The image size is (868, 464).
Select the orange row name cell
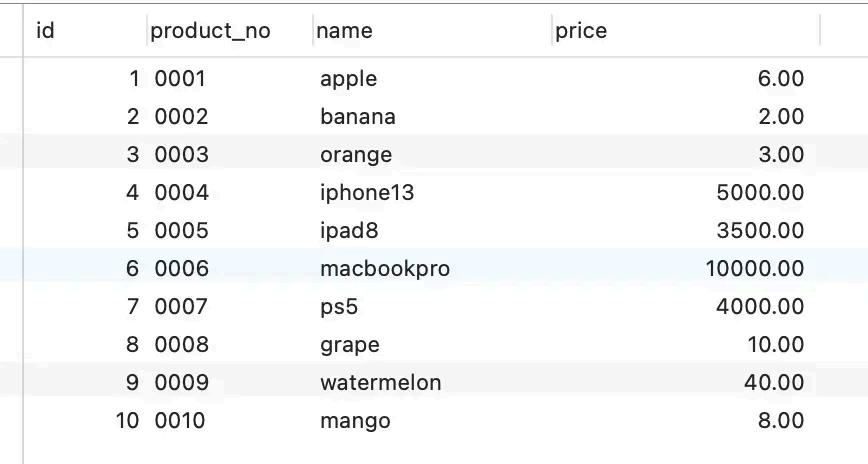[355, 155]
